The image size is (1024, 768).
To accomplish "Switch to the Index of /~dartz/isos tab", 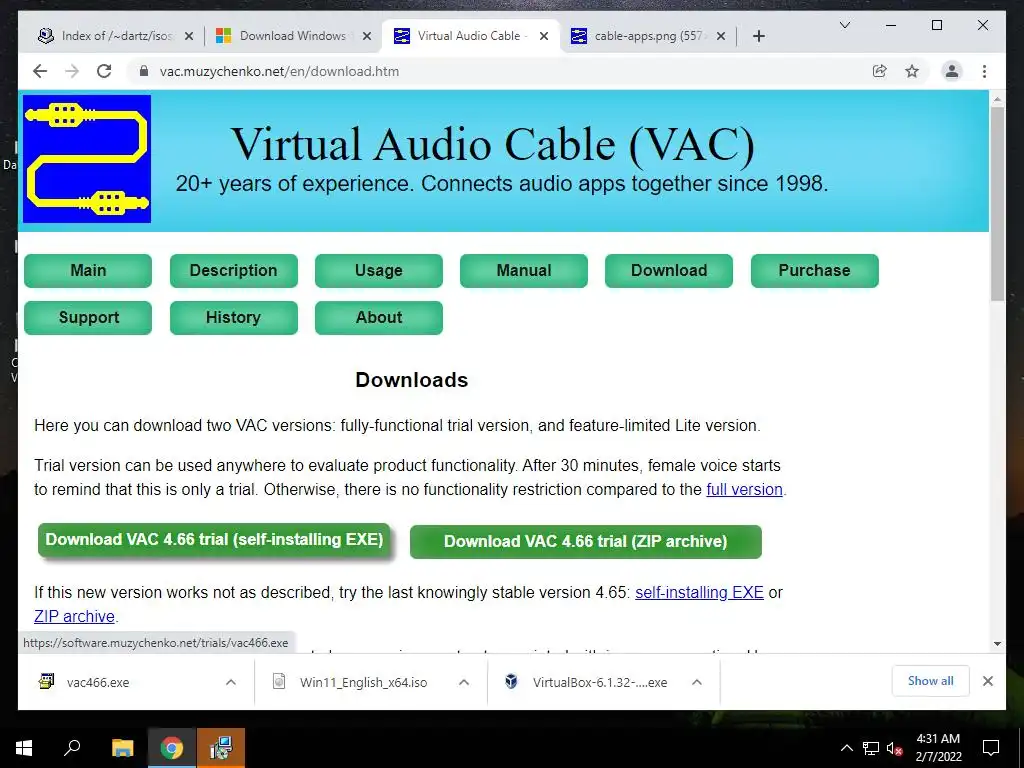I will pyautogui.click(x=116, y=36).
